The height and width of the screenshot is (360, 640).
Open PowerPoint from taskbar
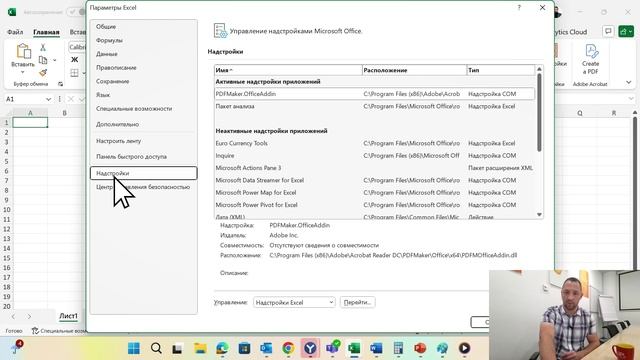[x=420, y=348]
